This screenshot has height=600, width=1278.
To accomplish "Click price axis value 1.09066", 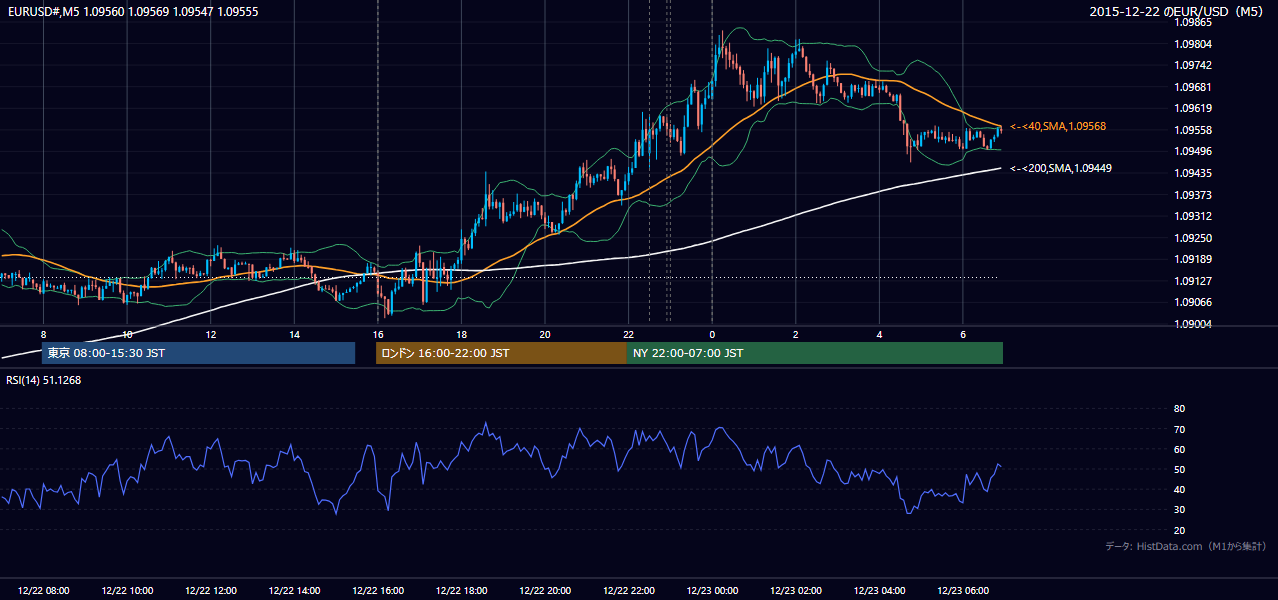I will [1194, 302].
